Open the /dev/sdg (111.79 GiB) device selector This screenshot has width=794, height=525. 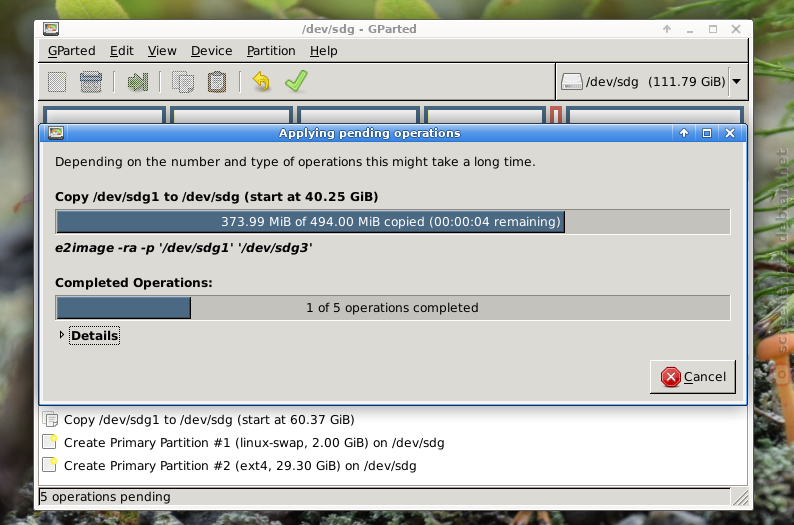tap(651, 82)
